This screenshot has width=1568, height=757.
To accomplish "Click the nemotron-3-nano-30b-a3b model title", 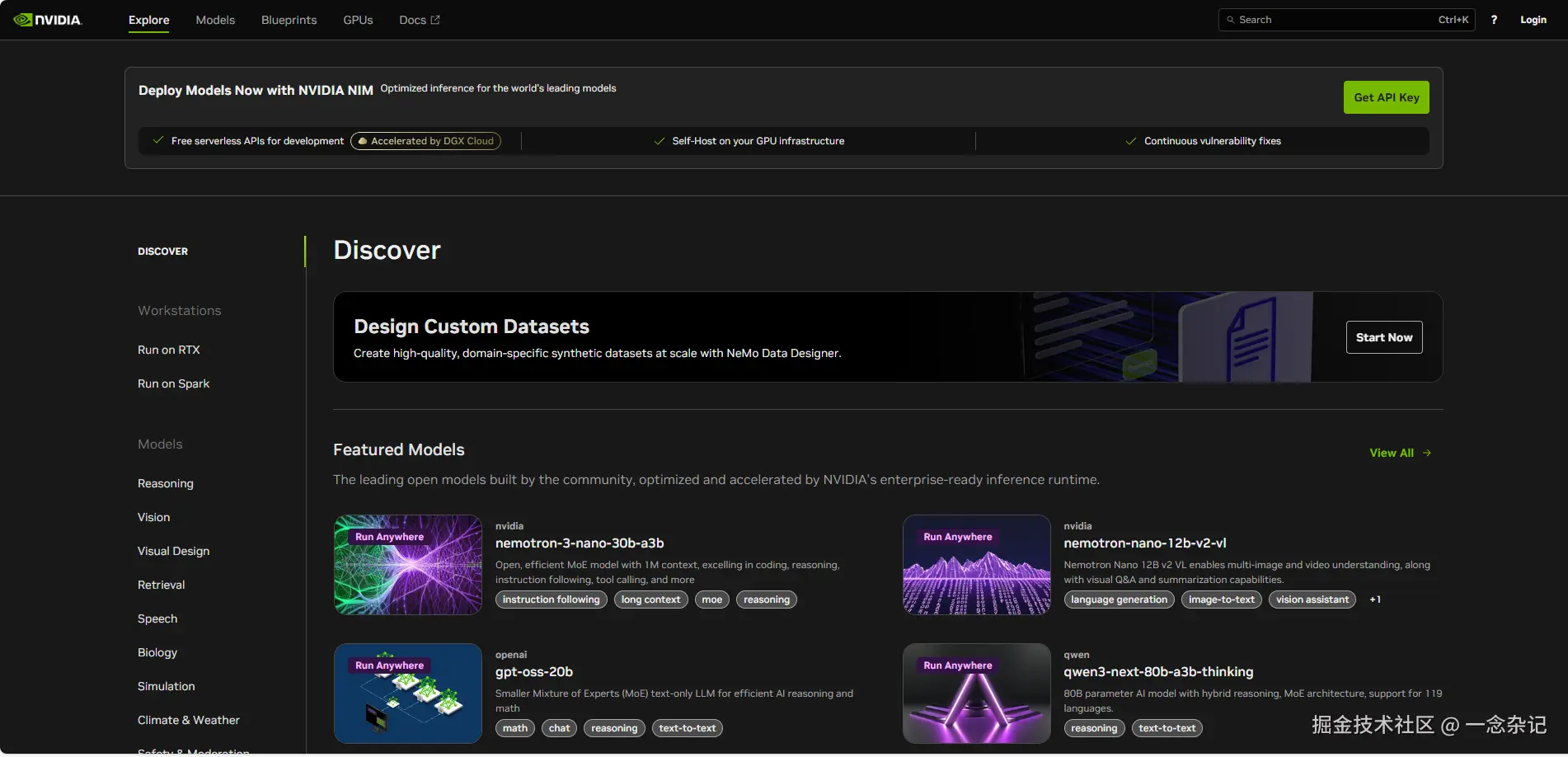I will (x=580, y=543).
